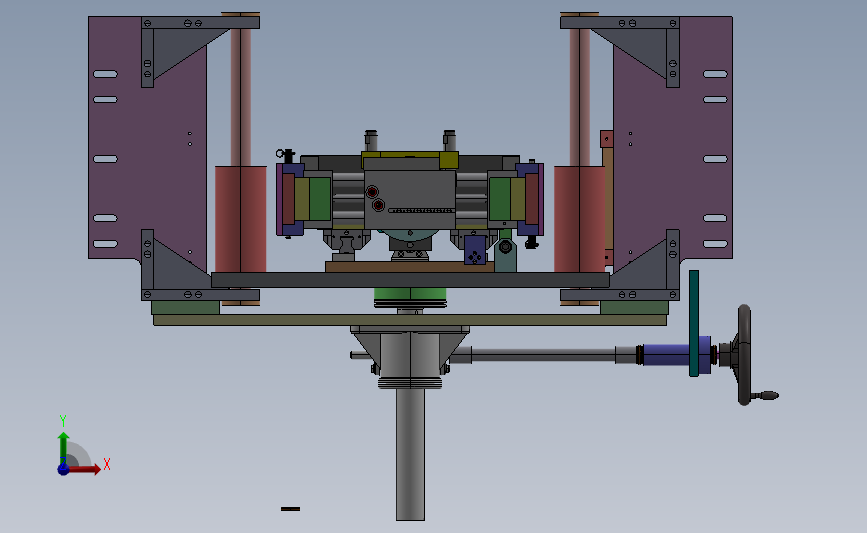
Task: Select the long horizontal gray crank shaft
Action: [x=543, y=355]
